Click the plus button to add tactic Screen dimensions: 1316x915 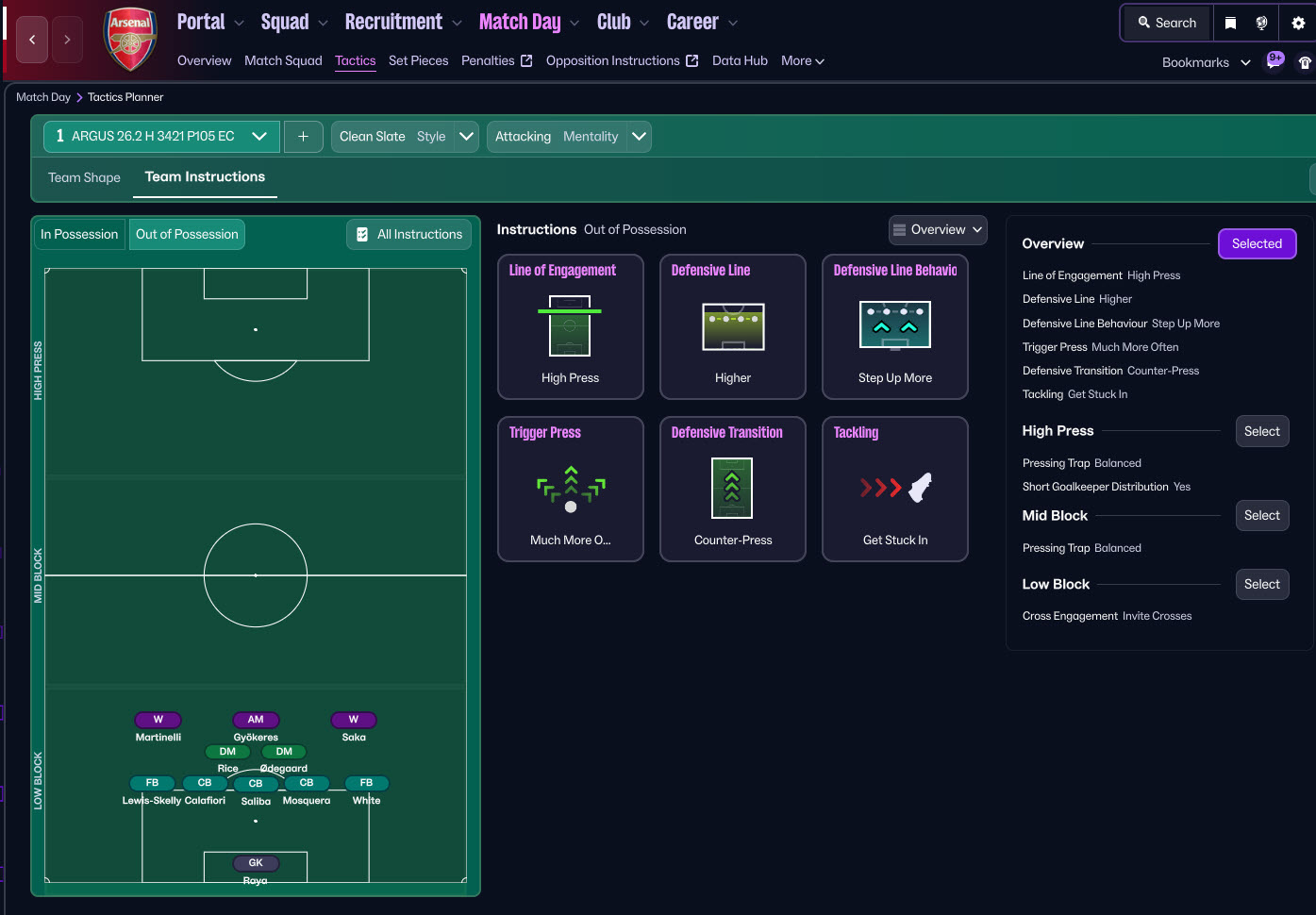303,137
